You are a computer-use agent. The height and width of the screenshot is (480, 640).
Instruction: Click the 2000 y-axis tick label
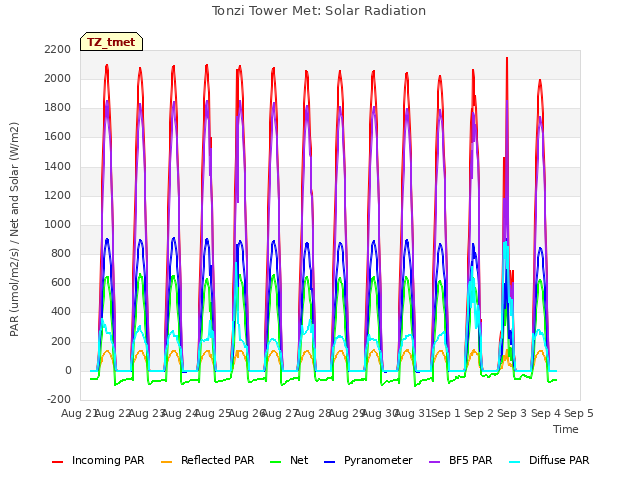pyautogui.click(x=58, y=78)
